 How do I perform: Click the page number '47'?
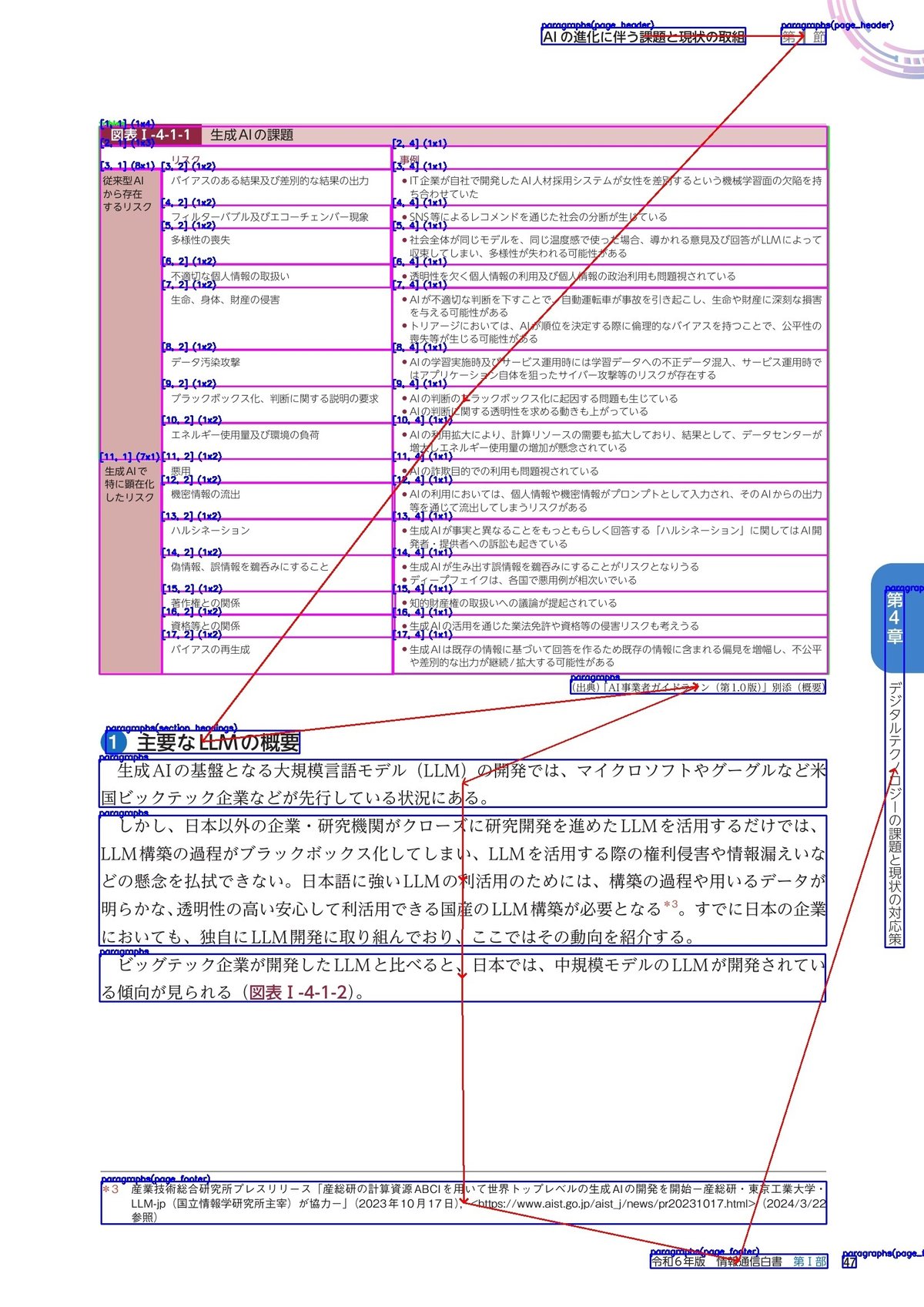(x=849, y=1263)
